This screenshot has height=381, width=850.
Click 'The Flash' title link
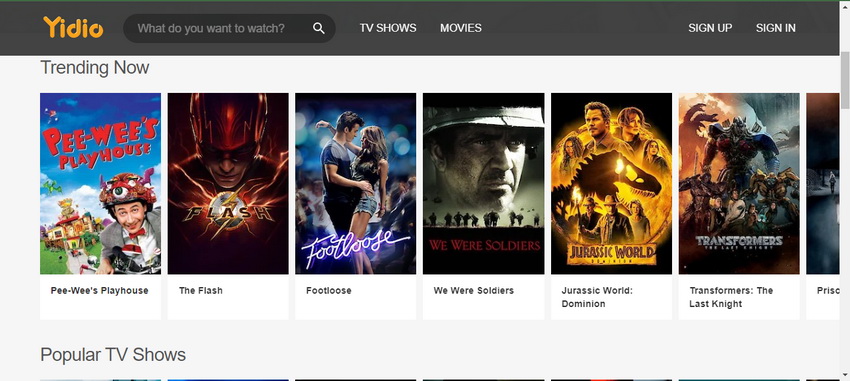coord(201,290)
